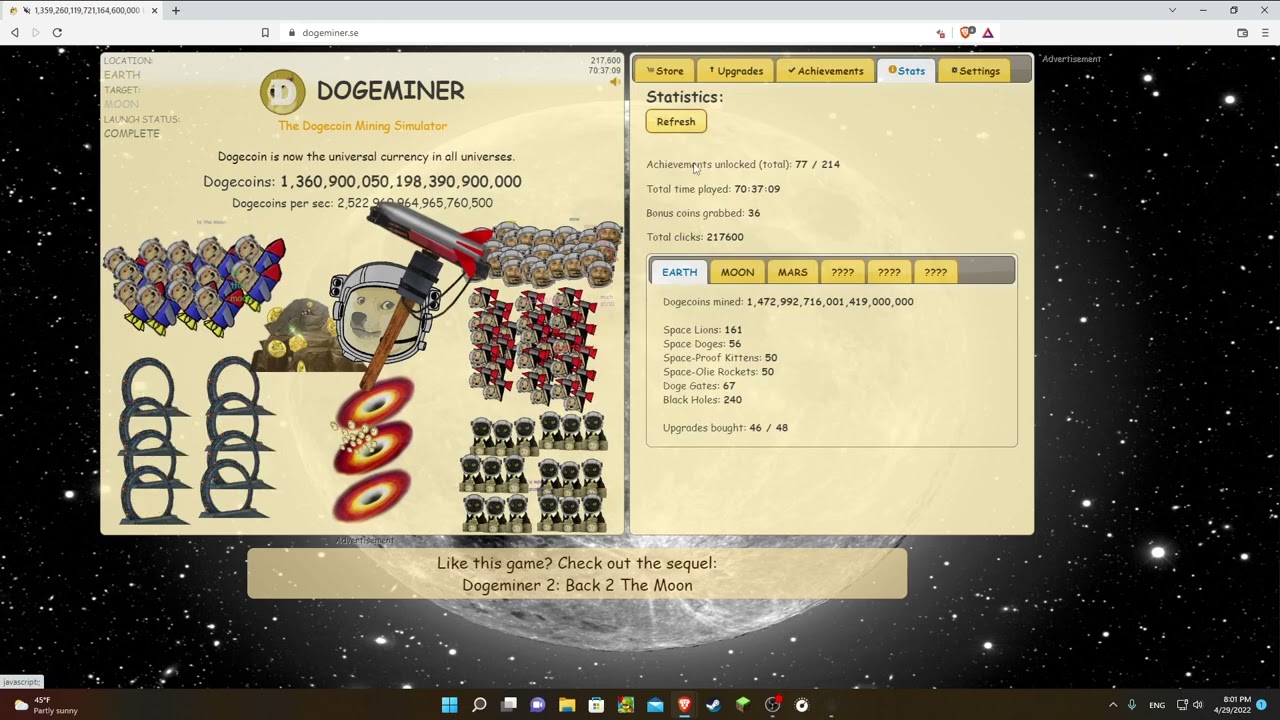Open the Settings tab

pos(974,71)
